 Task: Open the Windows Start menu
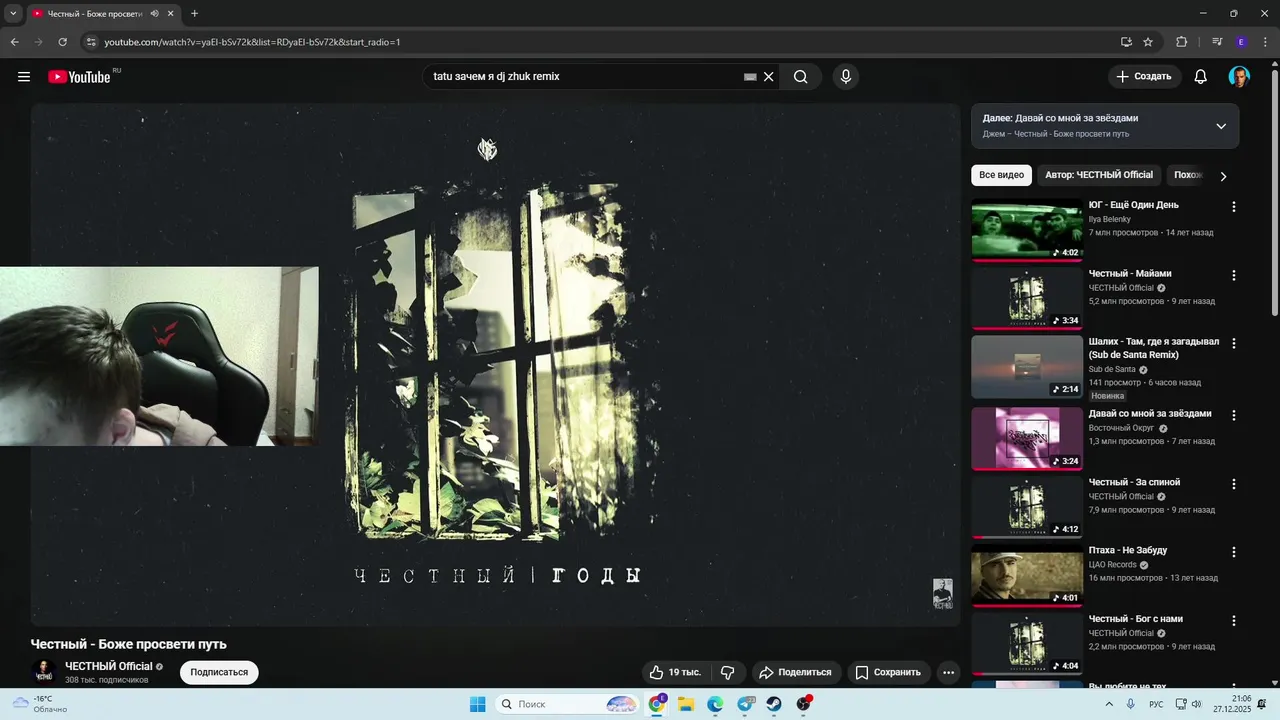pos(477,704)
